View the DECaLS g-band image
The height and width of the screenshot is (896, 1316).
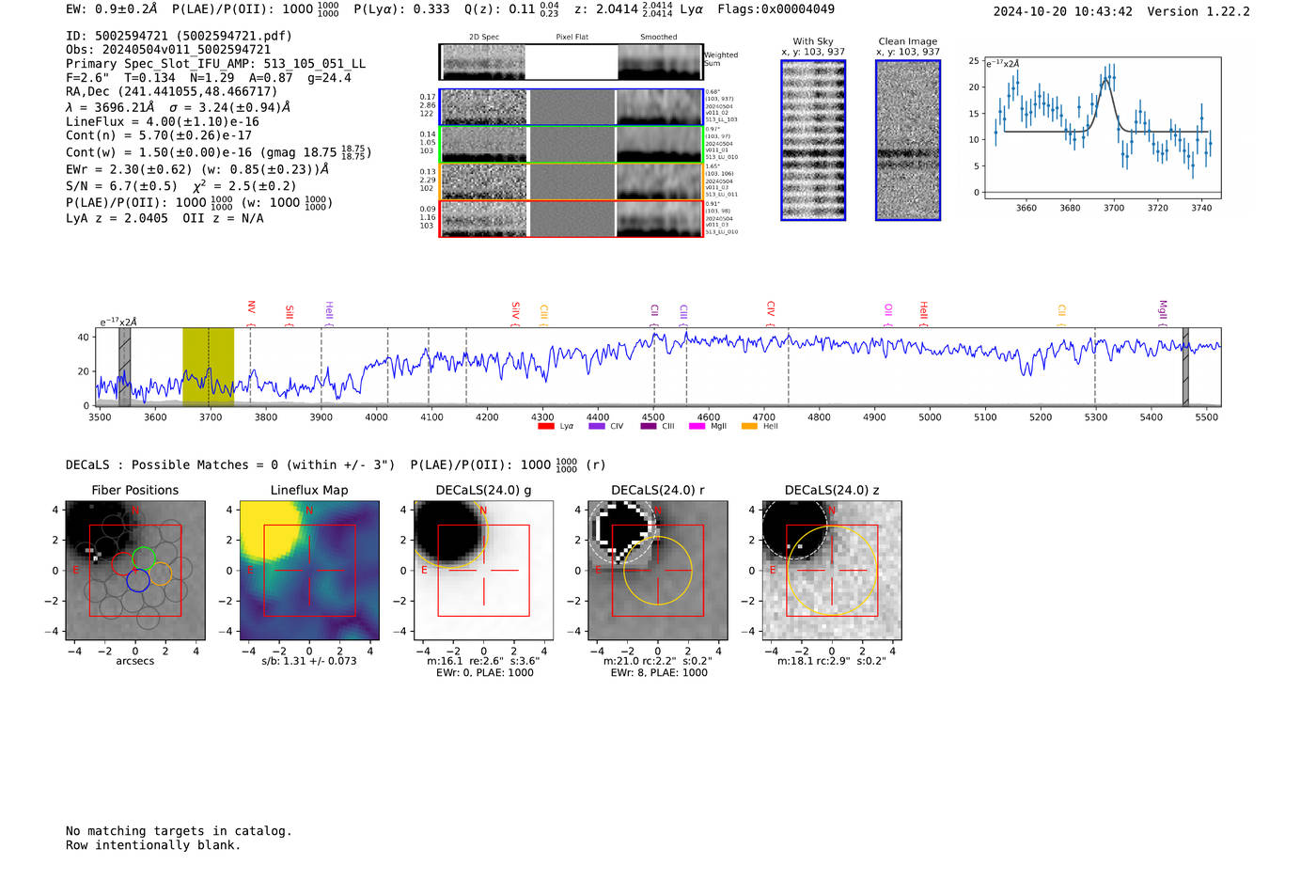click(483, 570)
